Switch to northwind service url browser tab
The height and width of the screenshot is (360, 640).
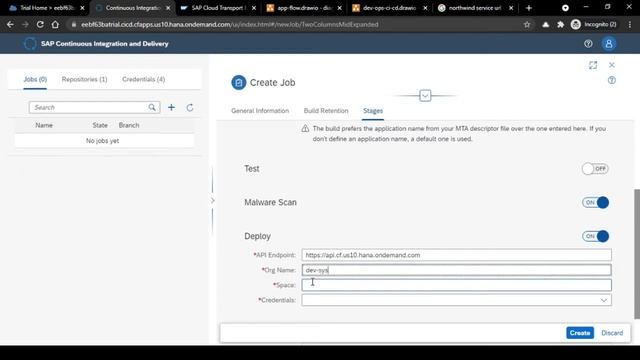pyautogui.click(x=474, y=8)
